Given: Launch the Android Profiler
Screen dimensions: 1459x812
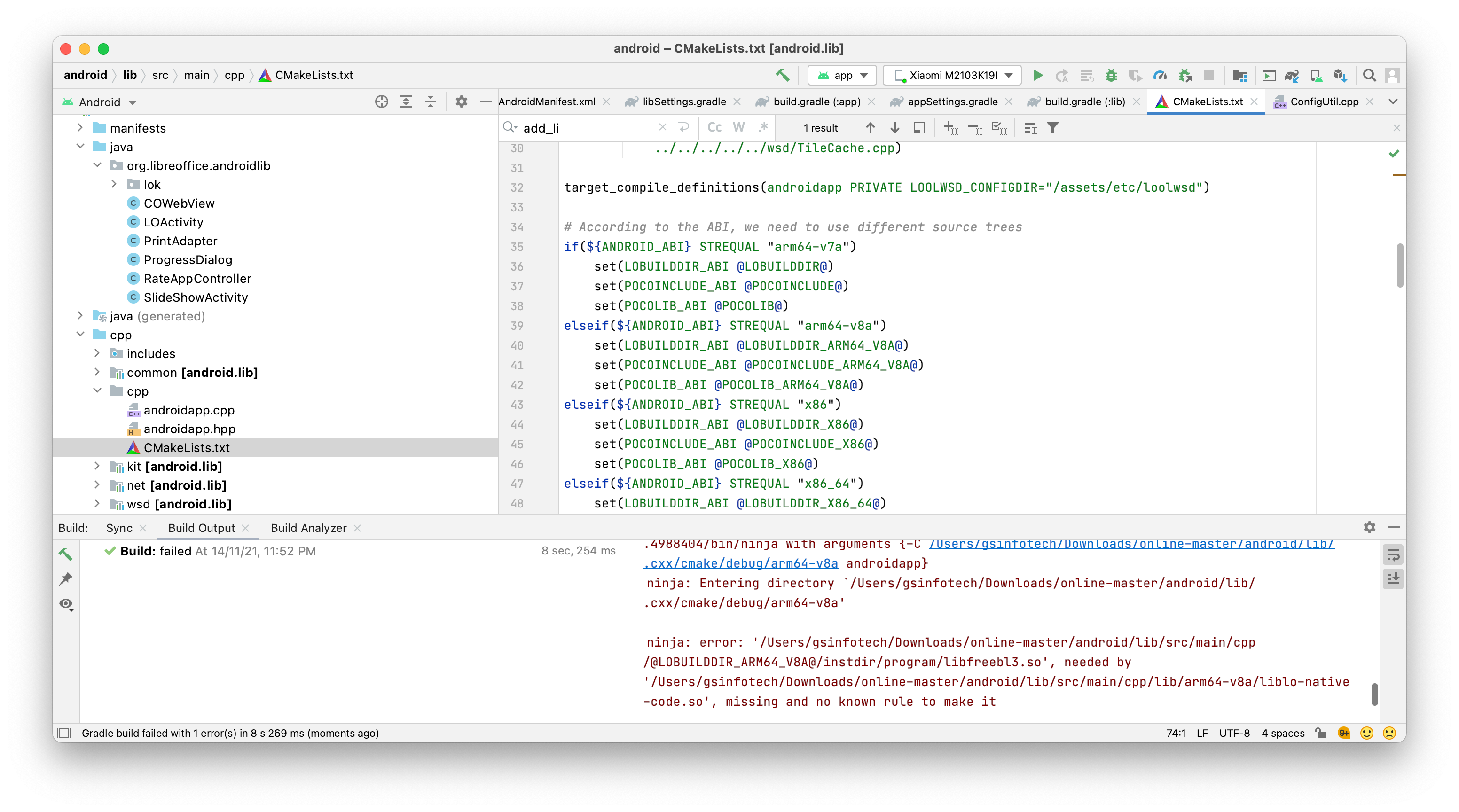Looking at the screenshot, I should pyautogui.click(x=1160, y=75).
